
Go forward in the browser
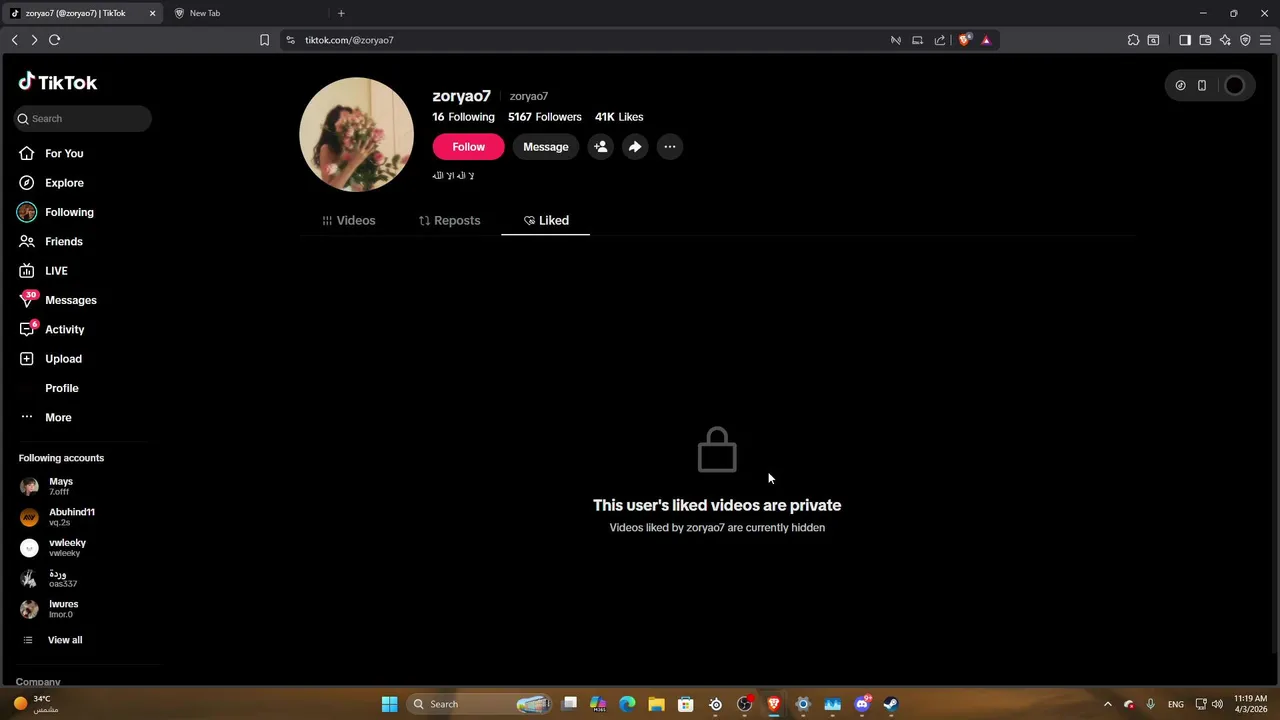click(x=34, y=40)
